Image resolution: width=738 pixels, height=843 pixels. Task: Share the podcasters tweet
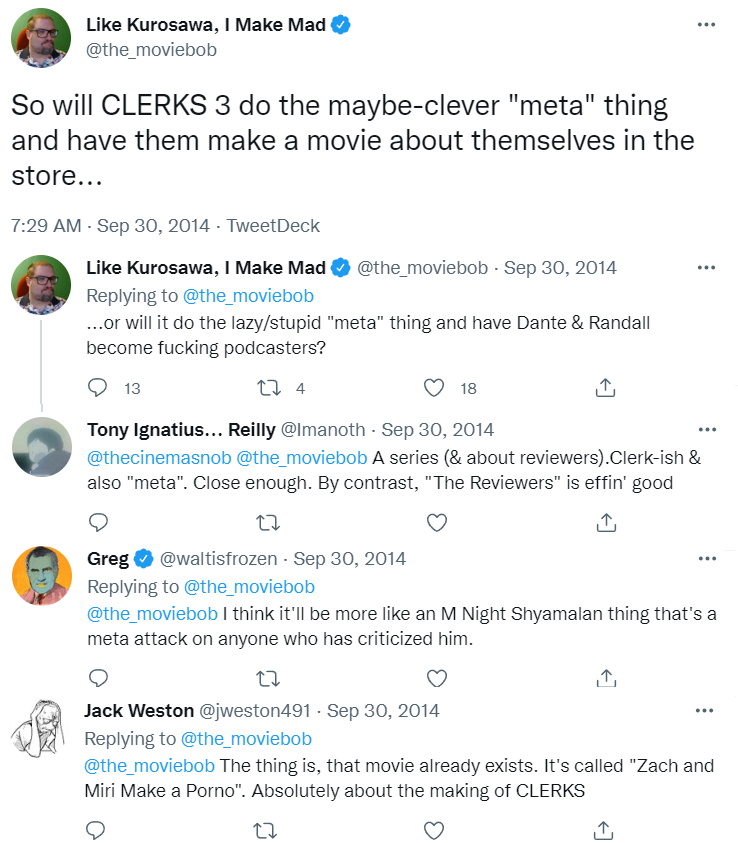605,388
